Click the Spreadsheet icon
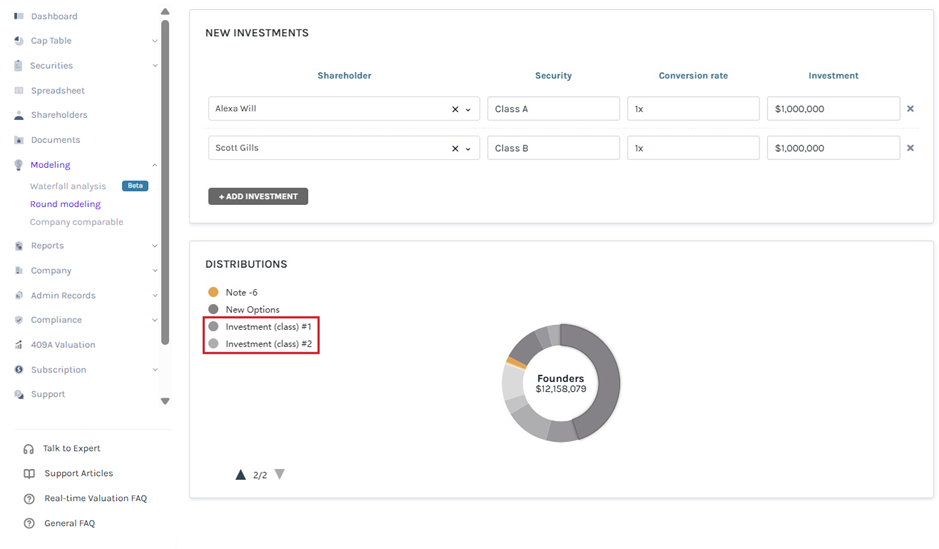 tap(19, 90)
